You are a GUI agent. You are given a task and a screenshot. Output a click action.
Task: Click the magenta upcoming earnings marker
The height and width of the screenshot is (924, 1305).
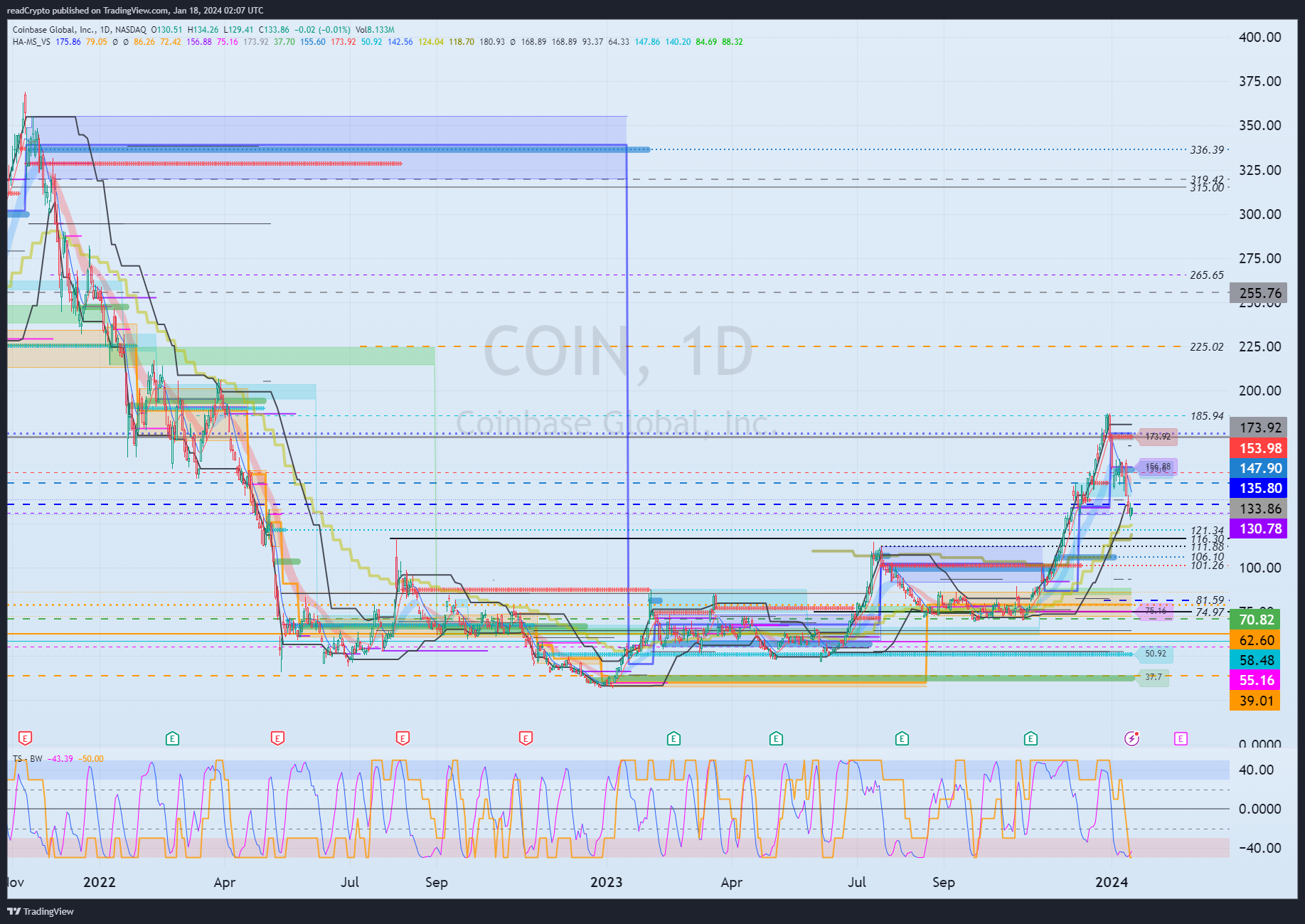(1181, 738)
